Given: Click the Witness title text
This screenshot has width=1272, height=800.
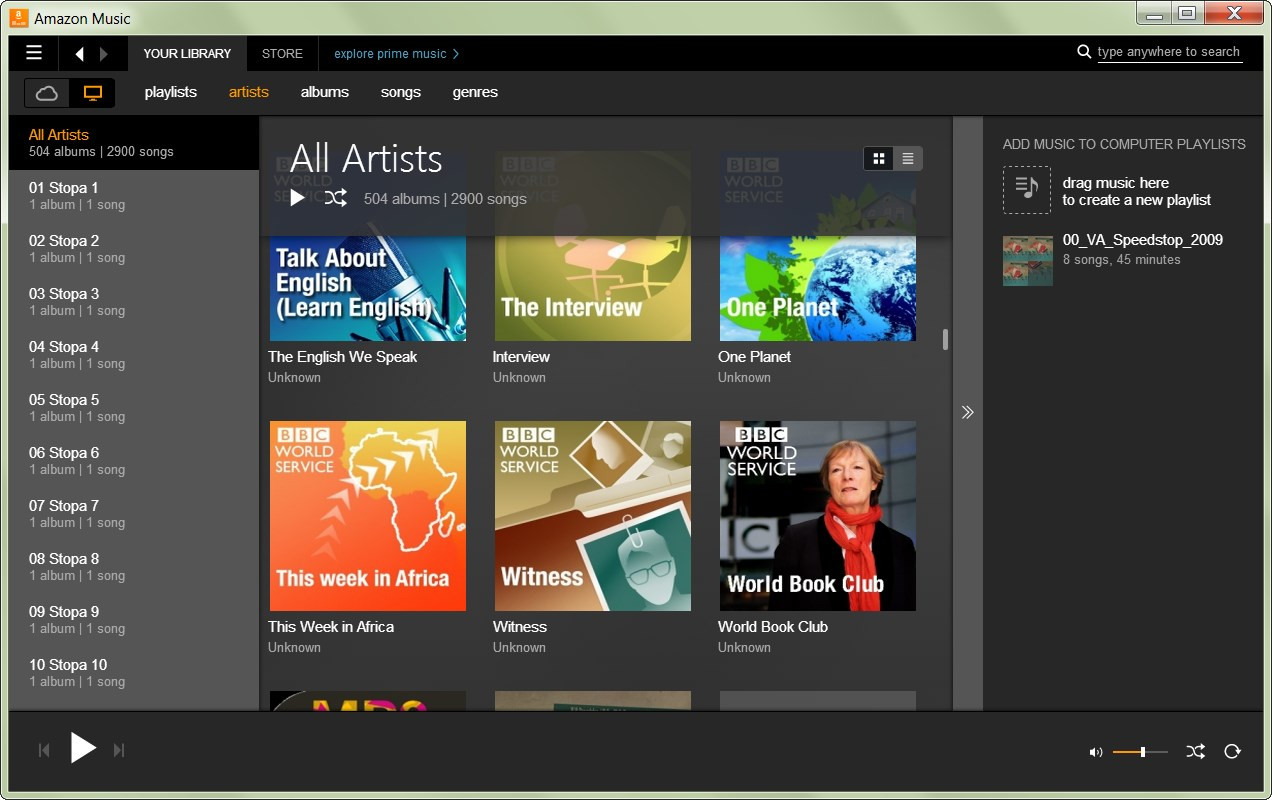Looking at the screenshot, I should point(520,627).
